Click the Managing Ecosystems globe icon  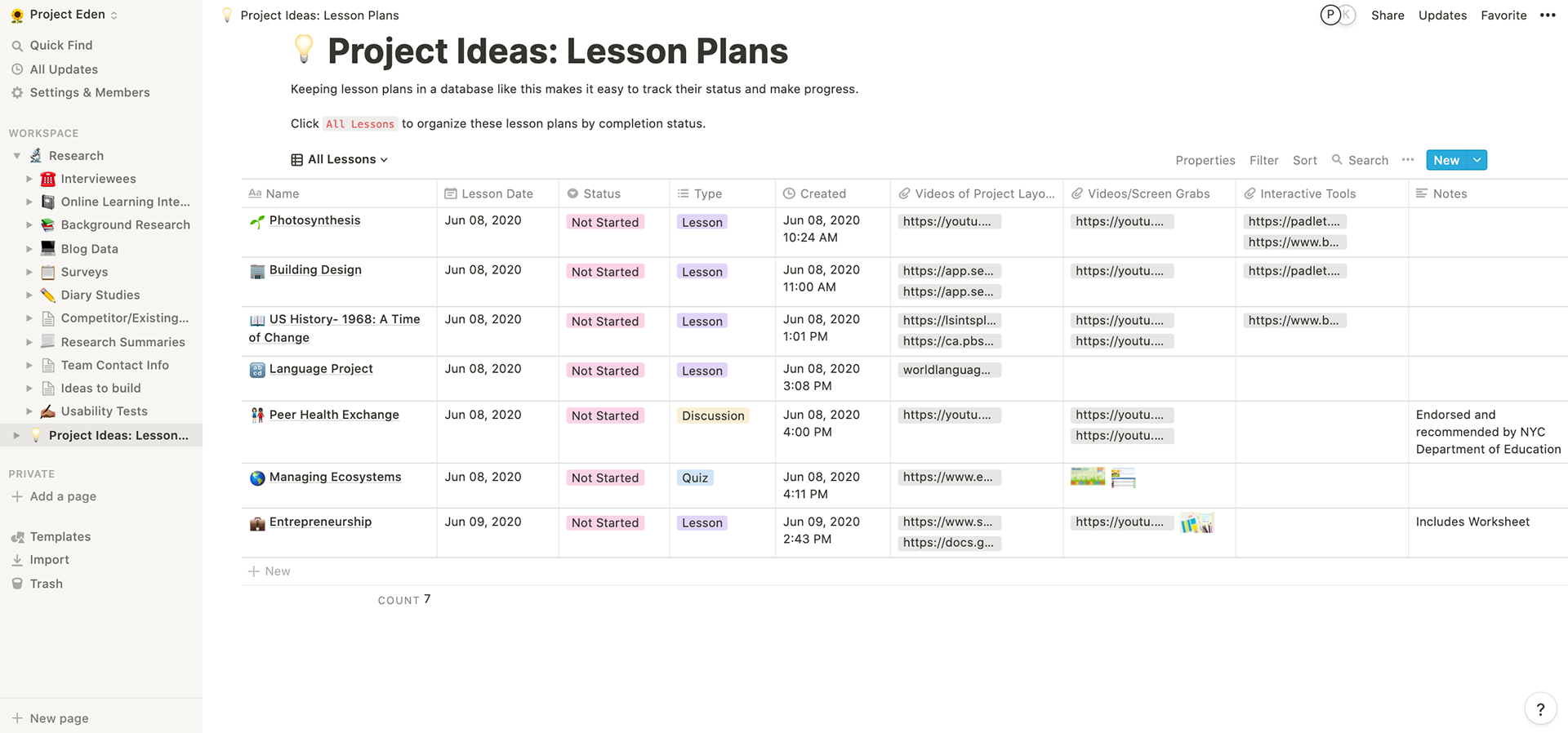pyautogui.click(x=257, y=478)
